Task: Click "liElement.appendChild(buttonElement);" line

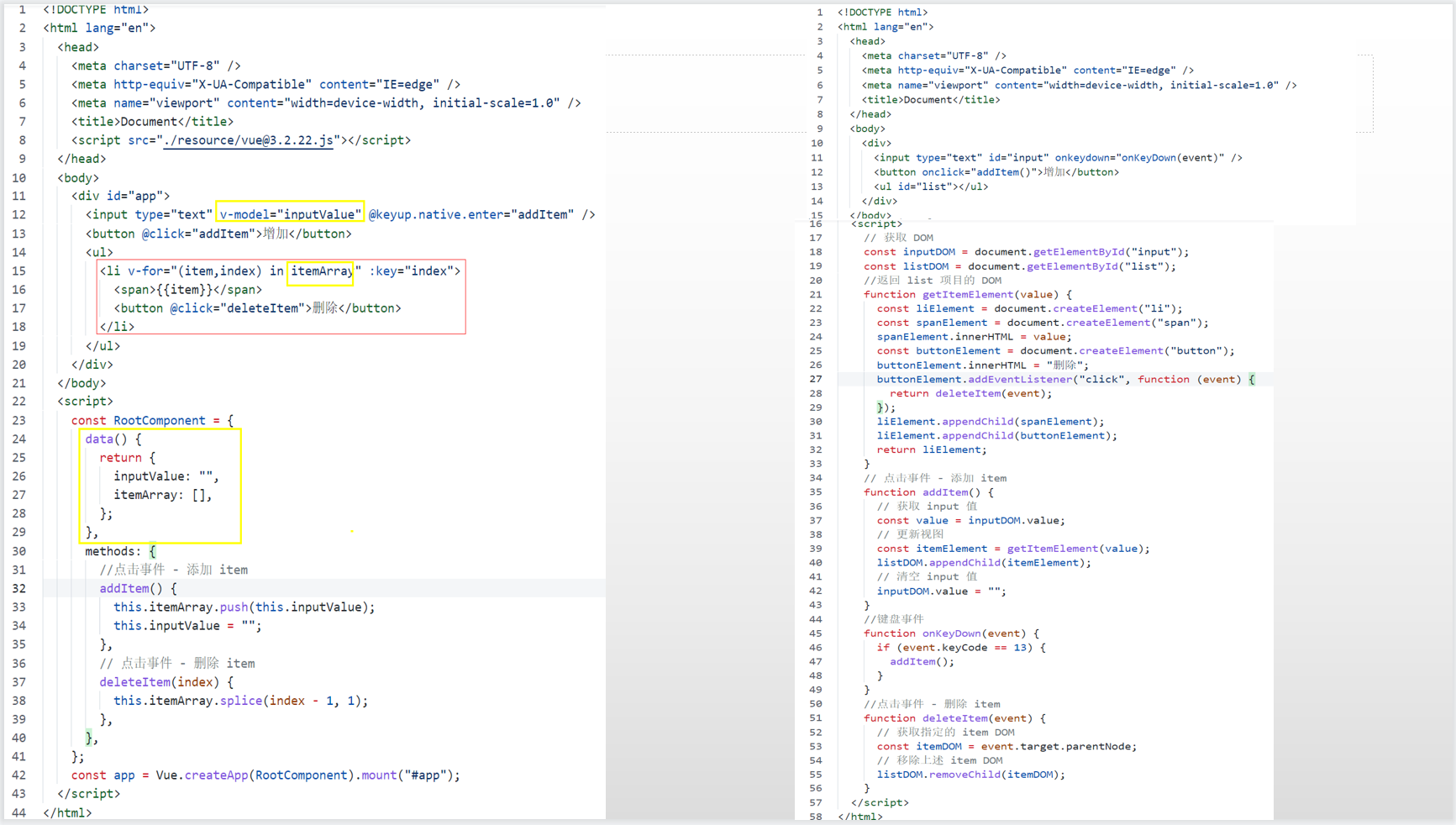Action: [997, 436]
